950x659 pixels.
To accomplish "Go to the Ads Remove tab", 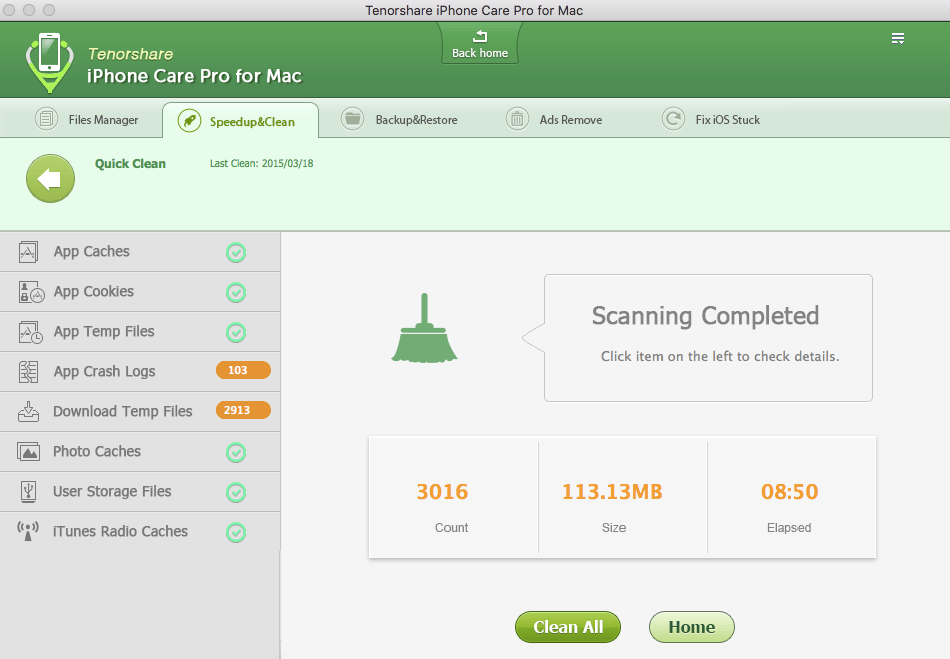I will 554,119.
